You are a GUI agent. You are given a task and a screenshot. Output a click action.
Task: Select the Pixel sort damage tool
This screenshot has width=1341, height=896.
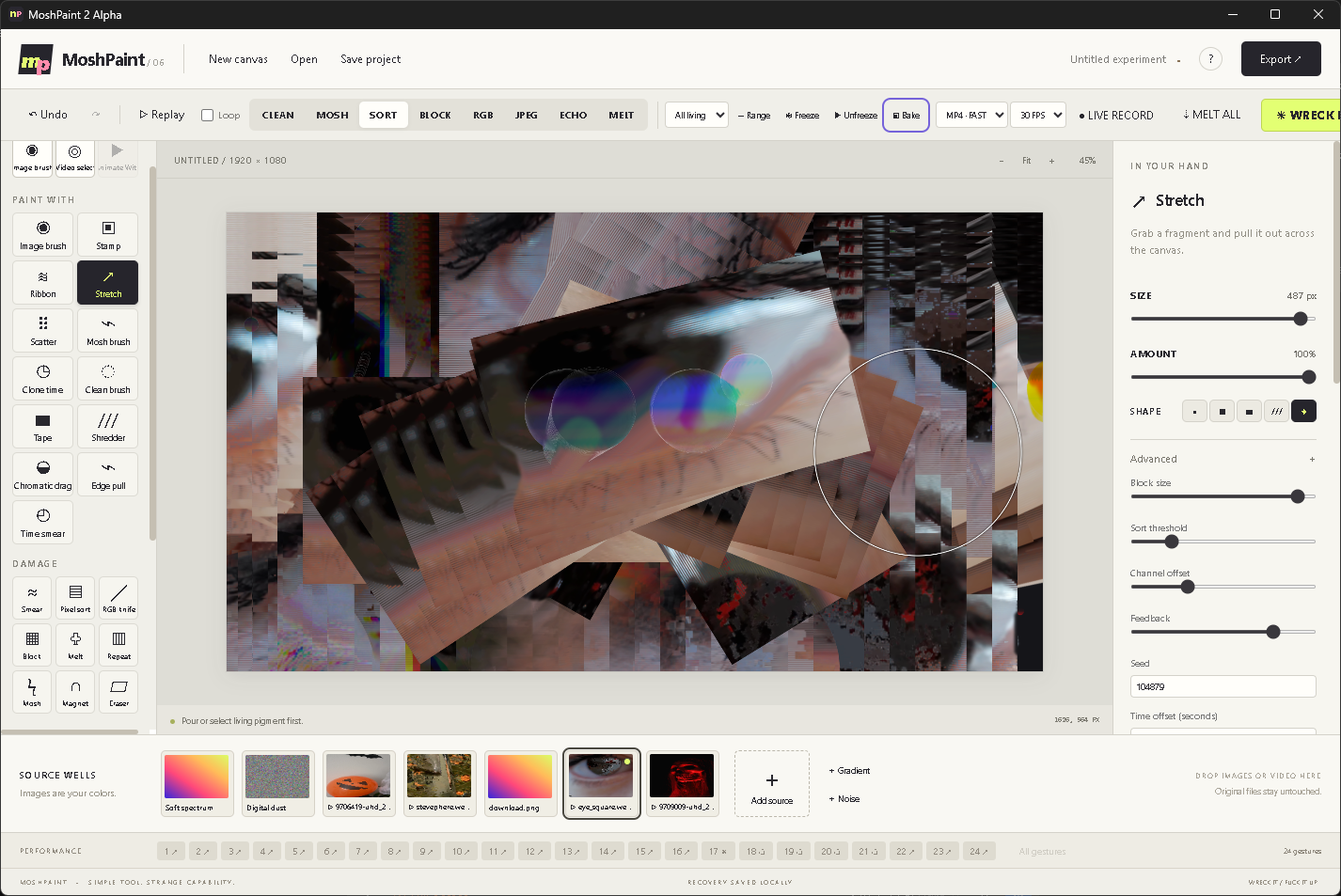pyautogui.click(x=75, y=598)
